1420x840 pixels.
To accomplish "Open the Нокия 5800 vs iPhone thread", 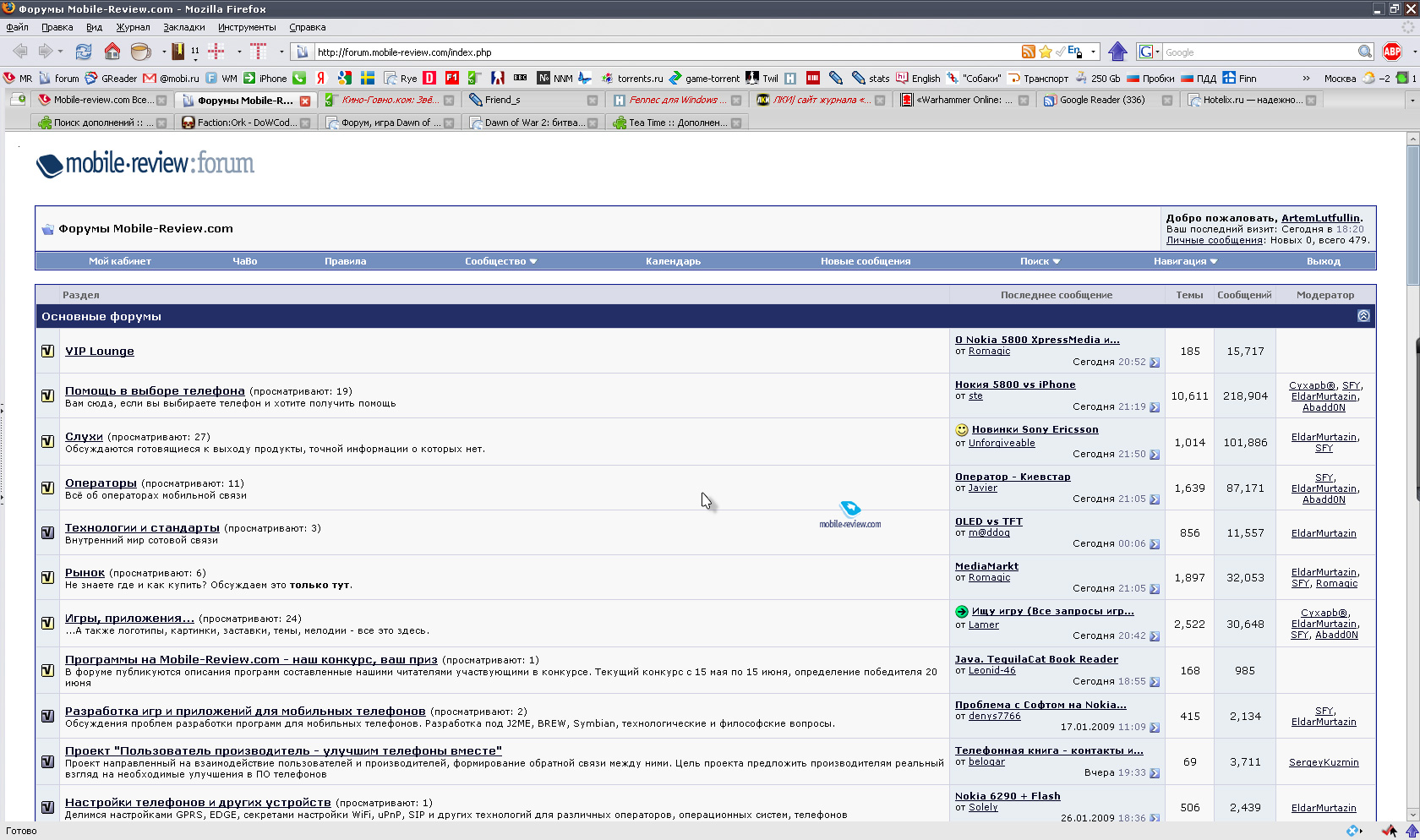I will (1015, 385).
